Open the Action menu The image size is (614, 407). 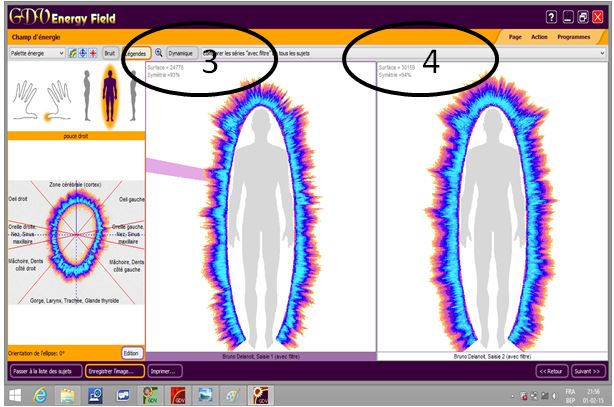540,36
